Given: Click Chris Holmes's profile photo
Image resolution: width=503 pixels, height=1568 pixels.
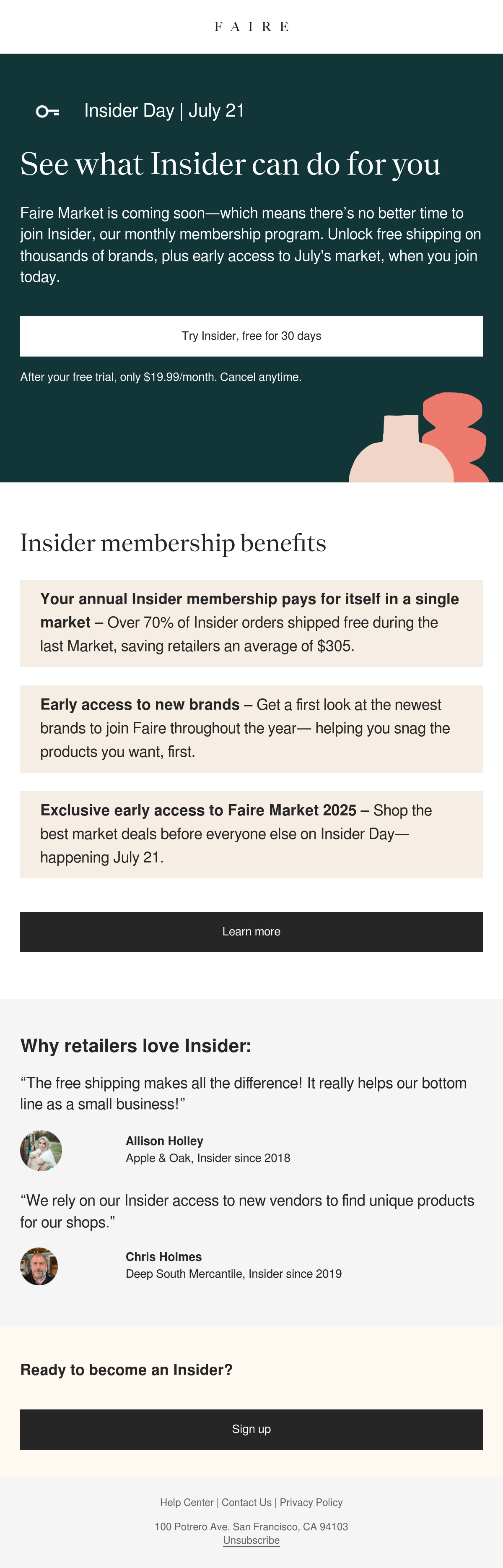Looking at the screenshot, I should (39, 1266).
